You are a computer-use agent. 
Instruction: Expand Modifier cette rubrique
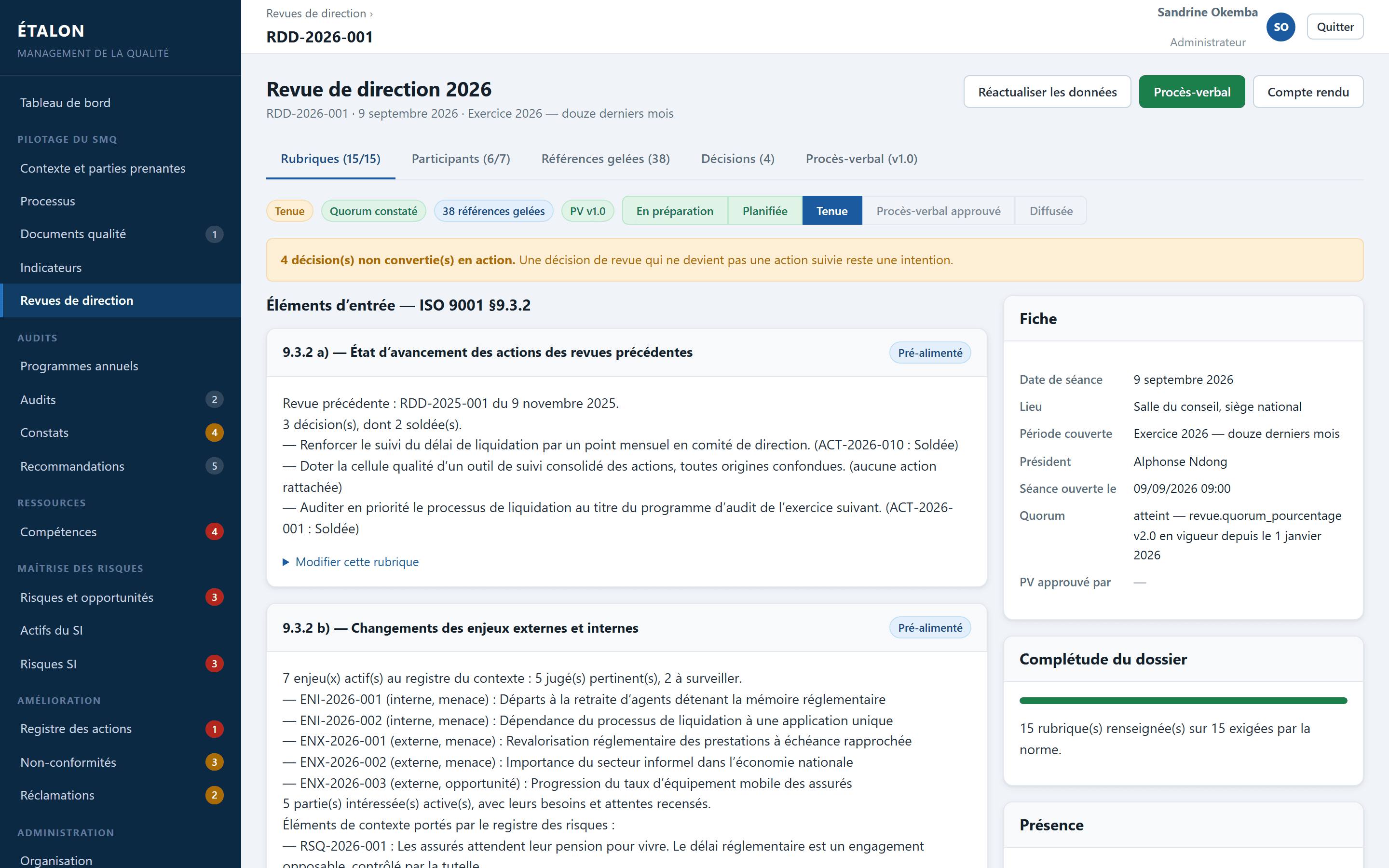[351, 562]
